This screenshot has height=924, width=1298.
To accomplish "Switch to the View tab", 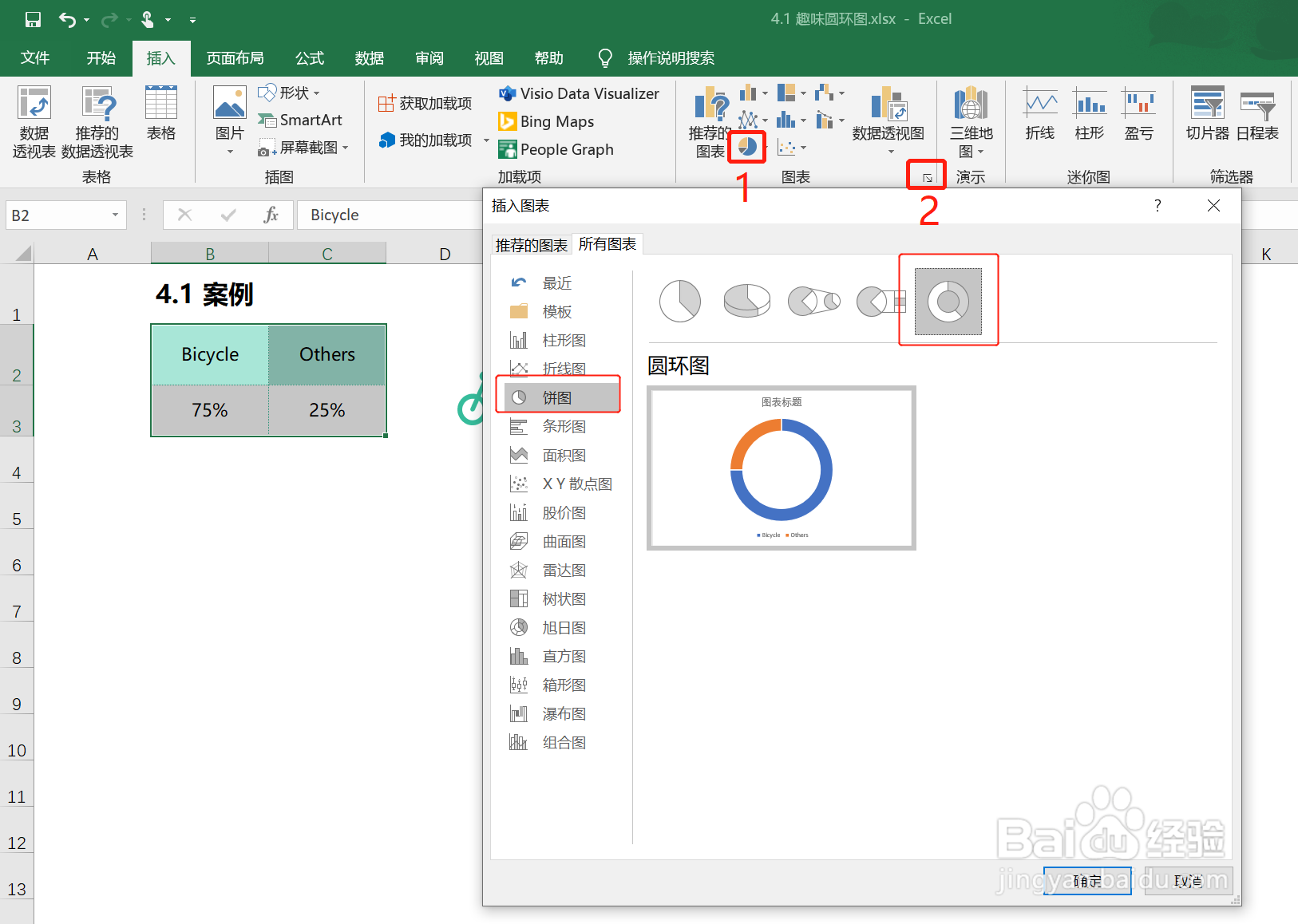I will 489,58.
